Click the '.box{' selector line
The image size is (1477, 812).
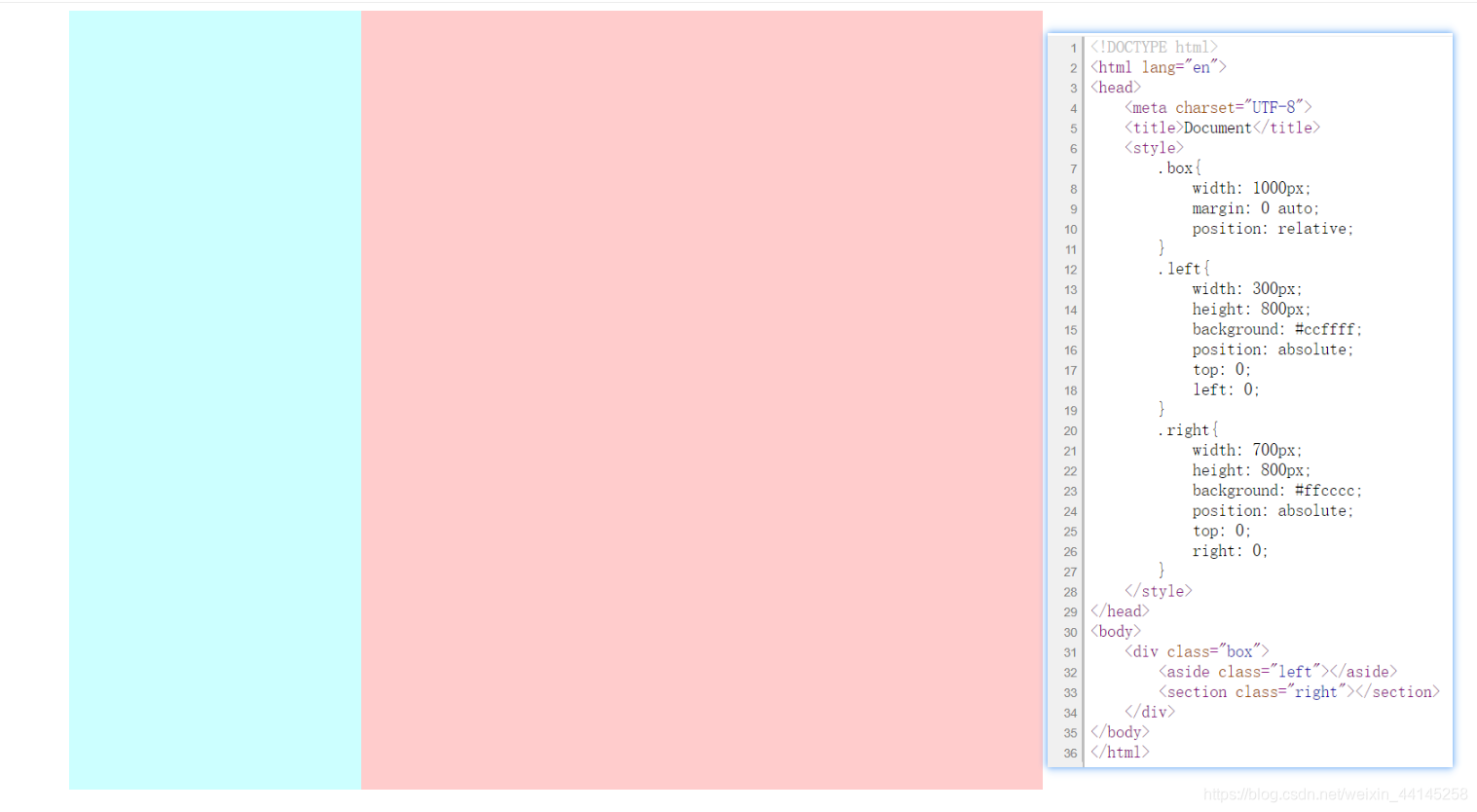[x=1180, y=168]
